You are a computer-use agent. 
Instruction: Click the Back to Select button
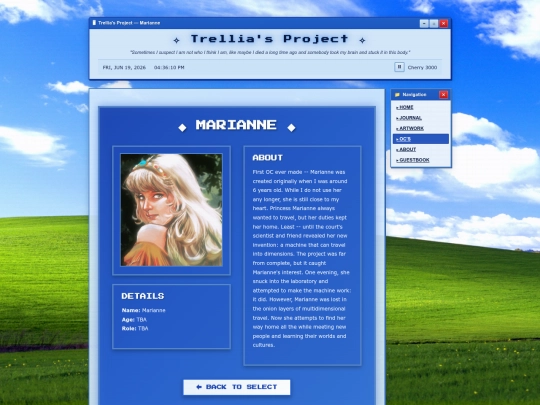(237, 387)
